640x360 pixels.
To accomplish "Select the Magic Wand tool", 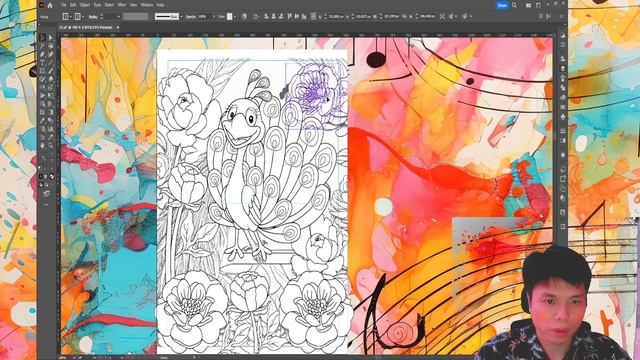I will pos(42,45).
